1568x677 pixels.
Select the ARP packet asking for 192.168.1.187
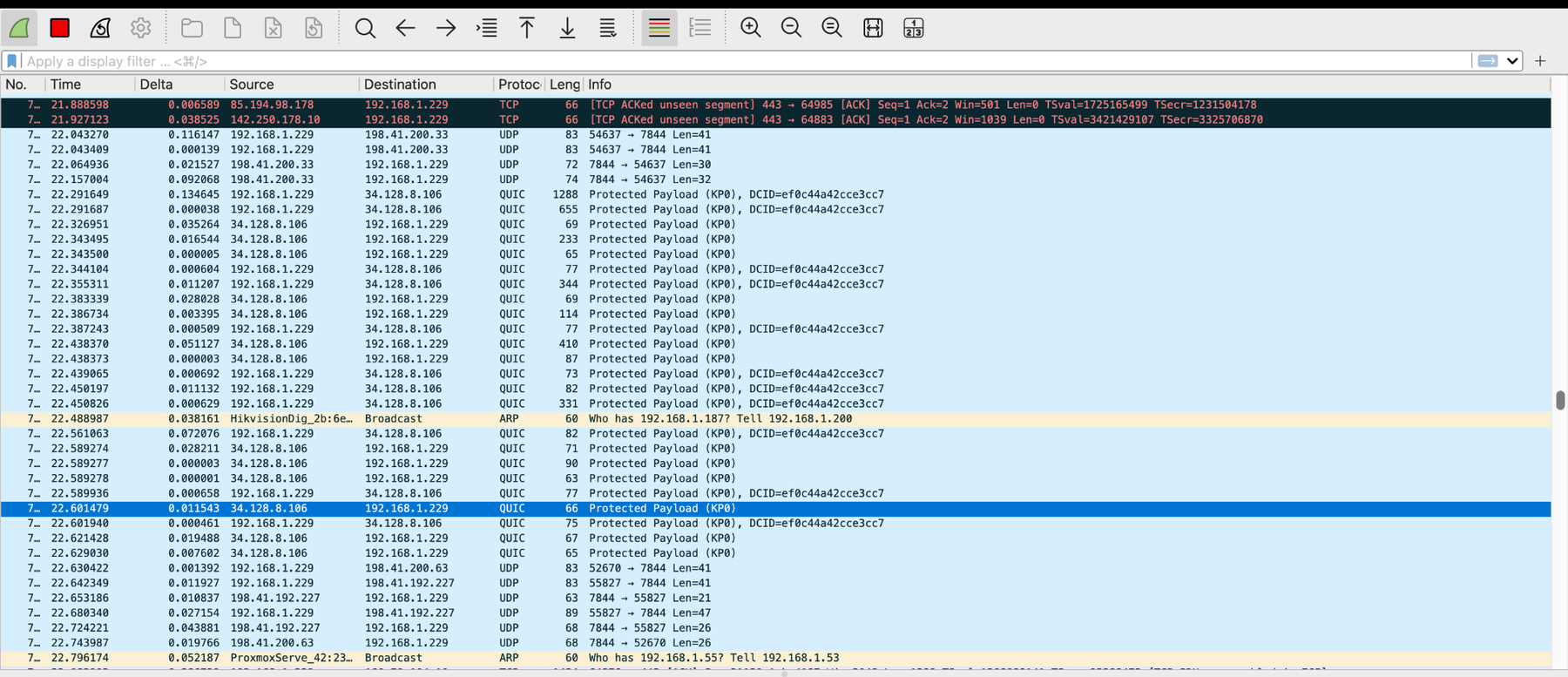(x=775, y=419)
